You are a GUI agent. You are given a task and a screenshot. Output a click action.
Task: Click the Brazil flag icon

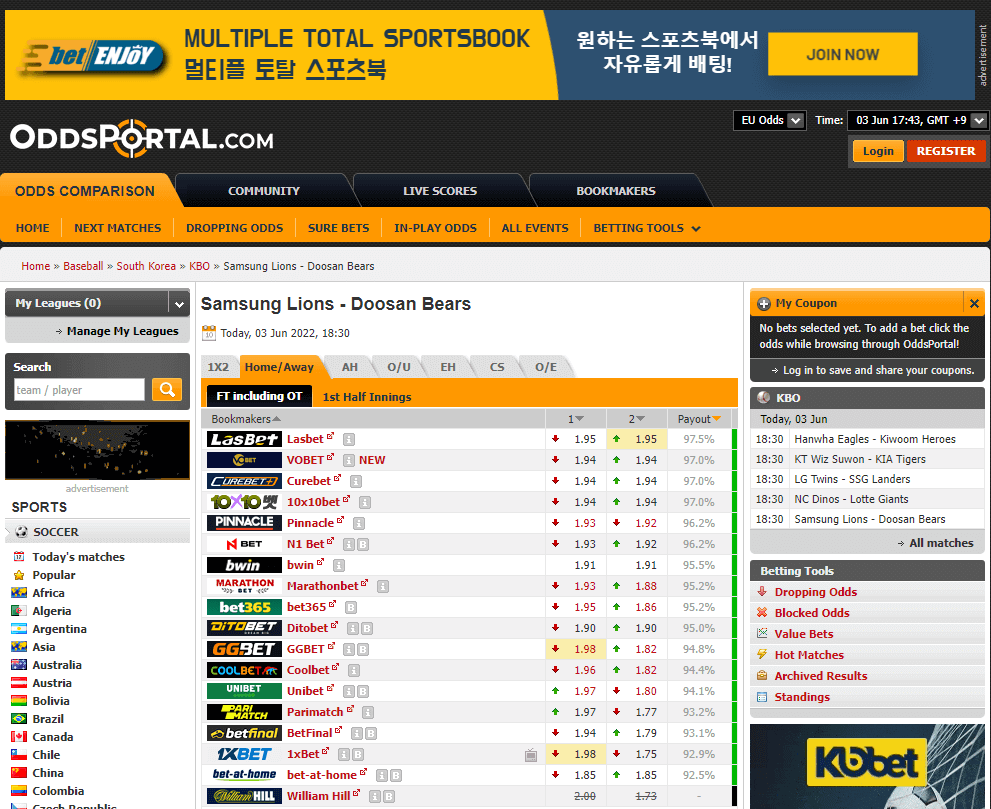pos(19,719)
